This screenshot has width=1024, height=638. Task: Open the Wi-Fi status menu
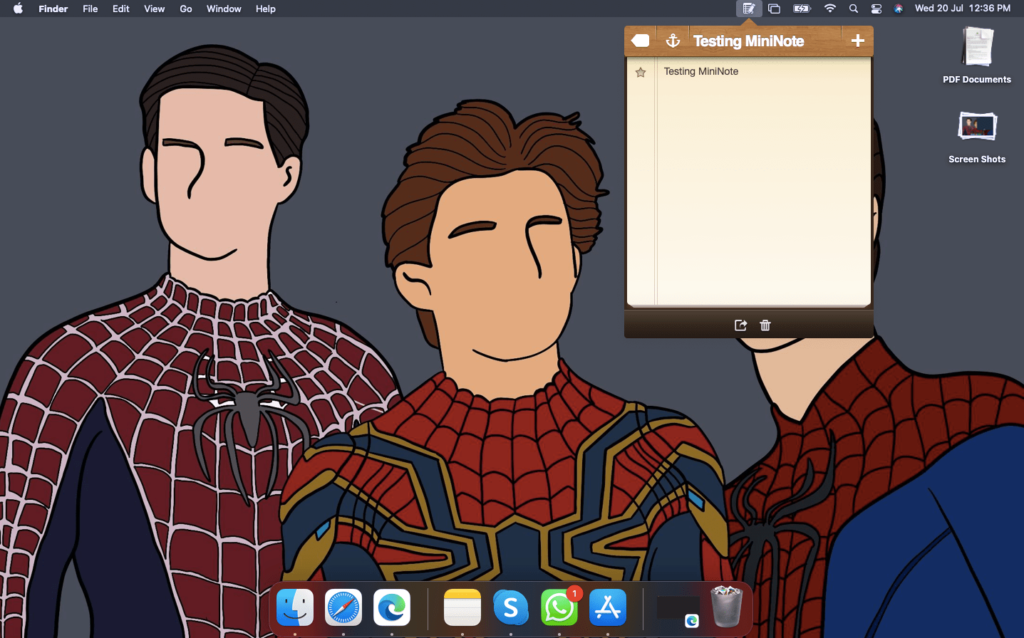[829, 8]
